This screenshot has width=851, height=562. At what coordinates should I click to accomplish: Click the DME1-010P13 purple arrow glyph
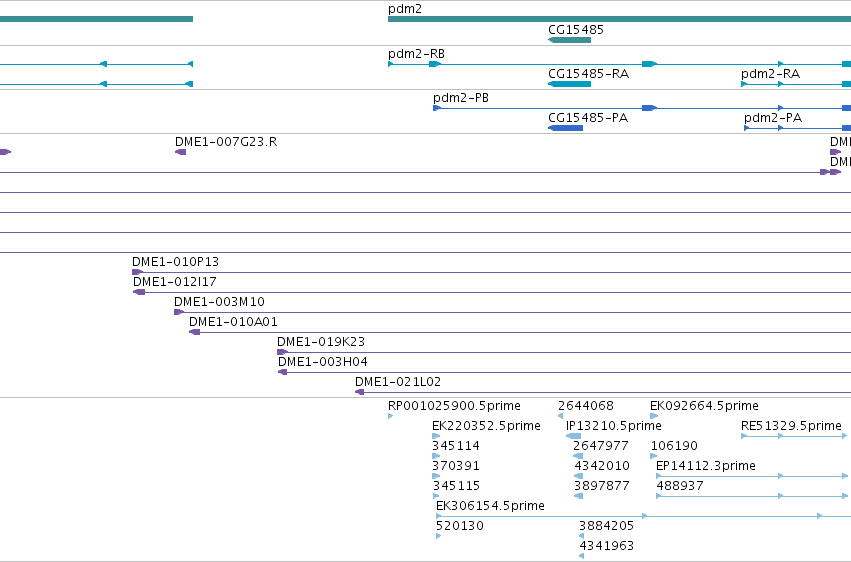[x=137, y=272]
